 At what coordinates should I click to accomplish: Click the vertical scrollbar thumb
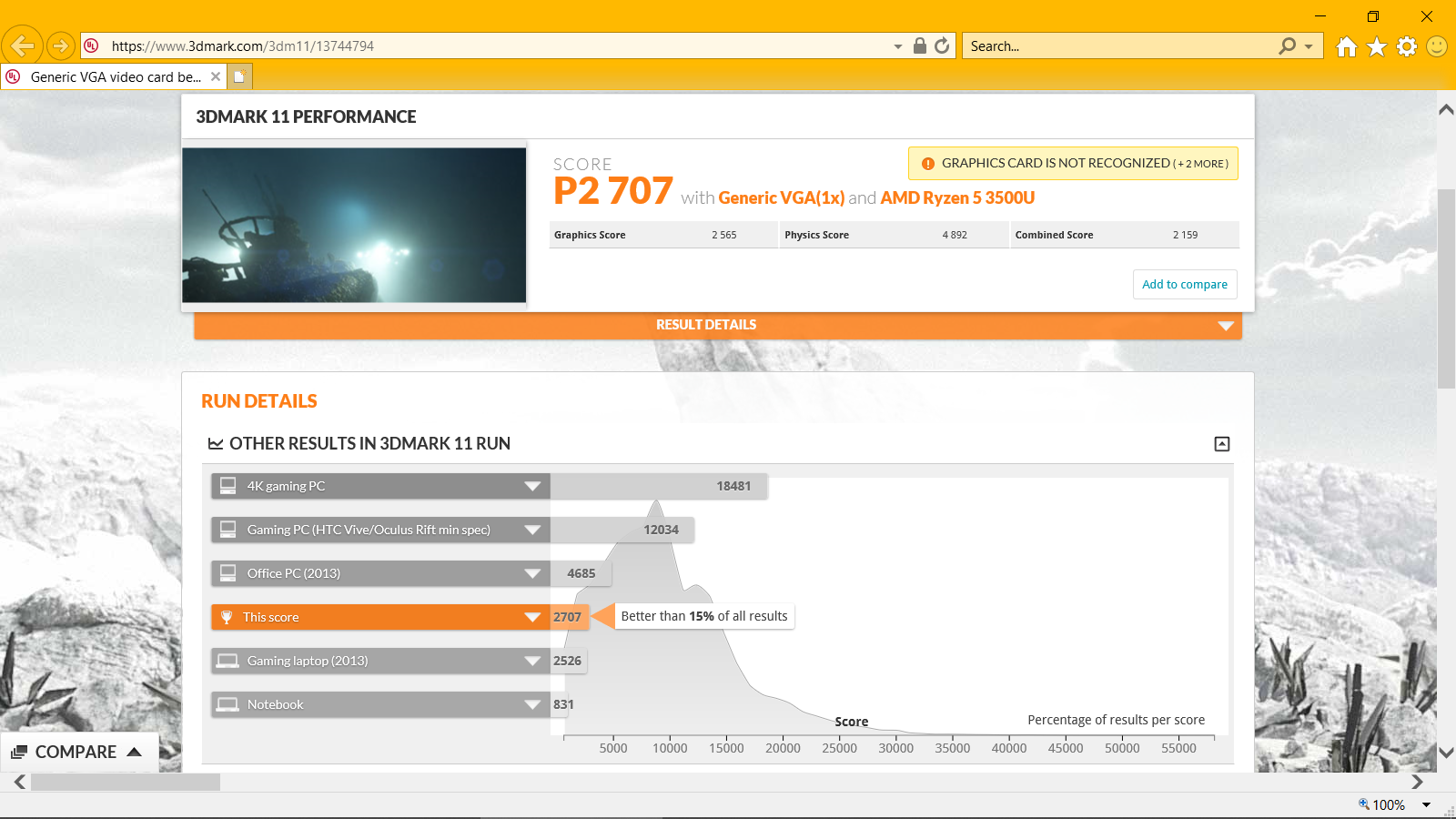coord(1446,288)
